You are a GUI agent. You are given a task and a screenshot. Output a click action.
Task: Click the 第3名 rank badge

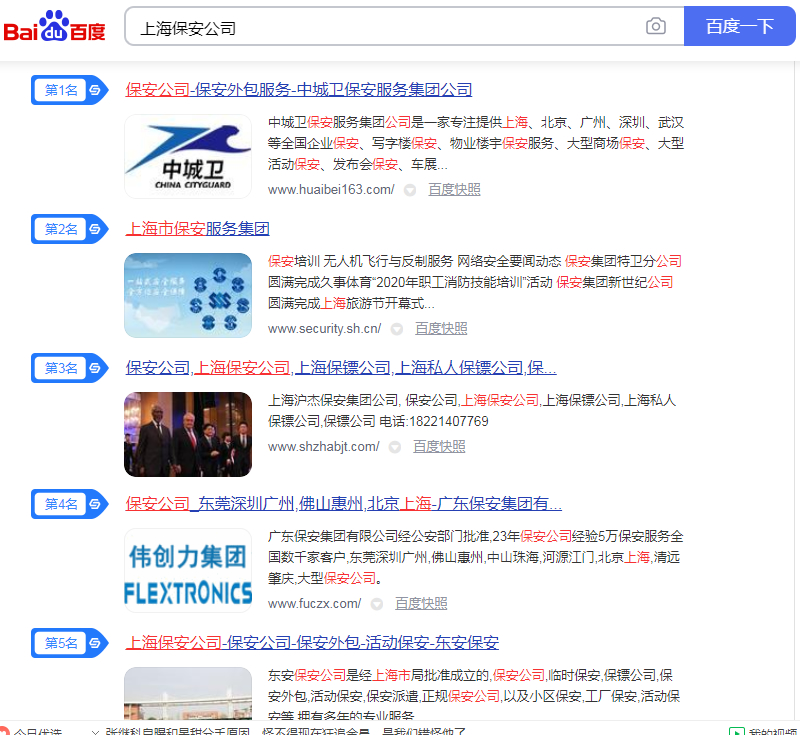(x=69, y=368)
